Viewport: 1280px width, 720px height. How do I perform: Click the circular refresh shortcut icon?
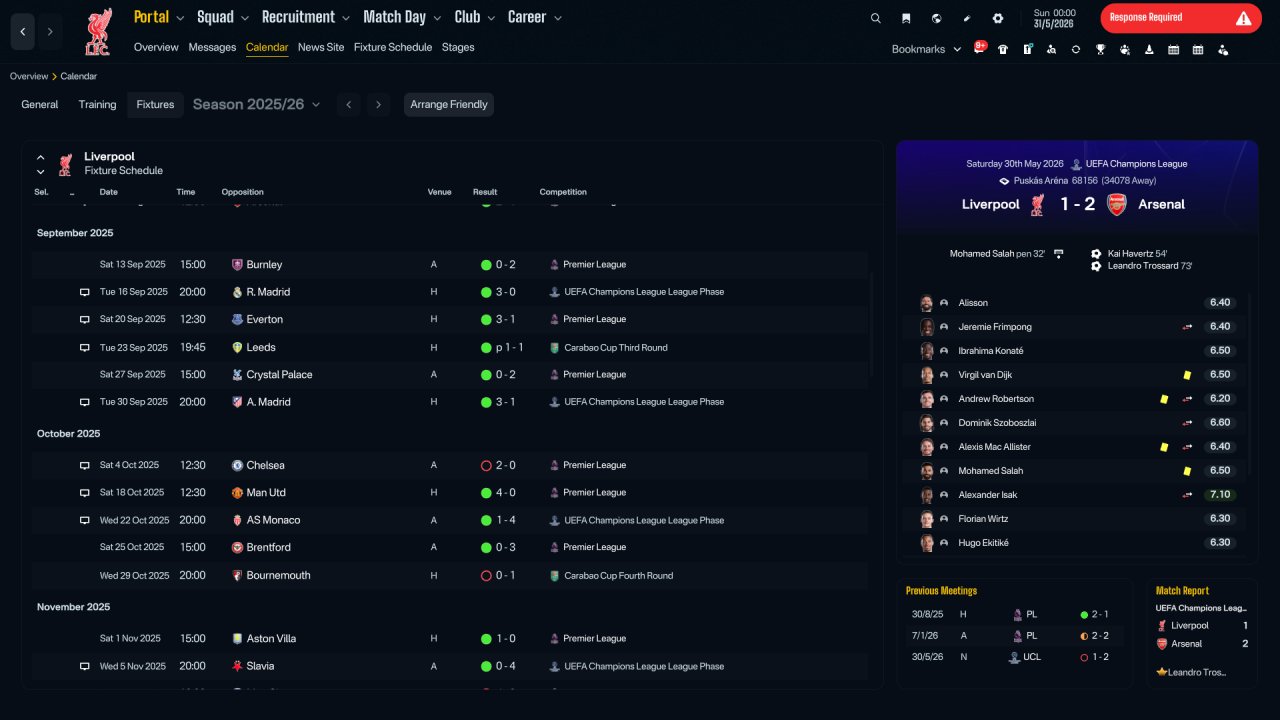pyautogui.click(x=1076, y=49)
